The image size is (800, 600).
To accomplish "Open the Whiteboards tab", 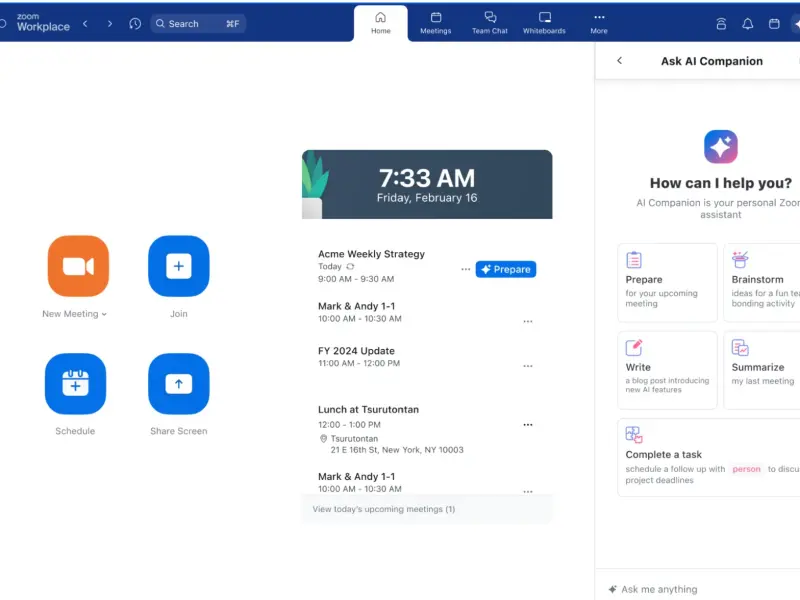I will click(x=544, y=23).
